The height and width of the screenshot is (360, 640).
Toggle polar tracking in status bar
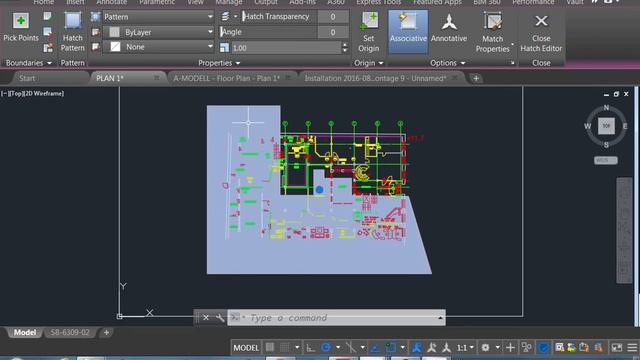(x=326, y=348)
